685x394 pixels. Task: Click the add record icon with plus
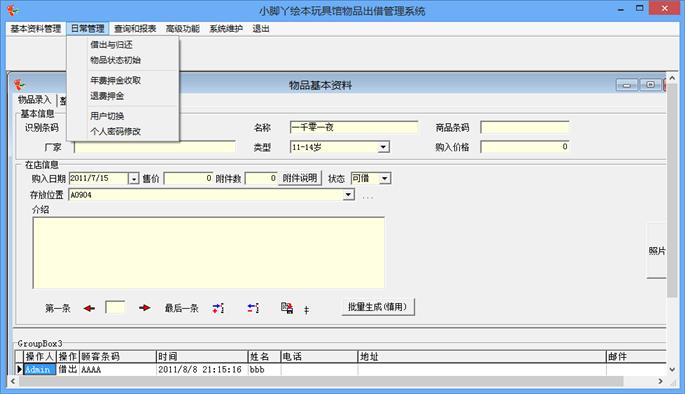(x=218, y=308)
